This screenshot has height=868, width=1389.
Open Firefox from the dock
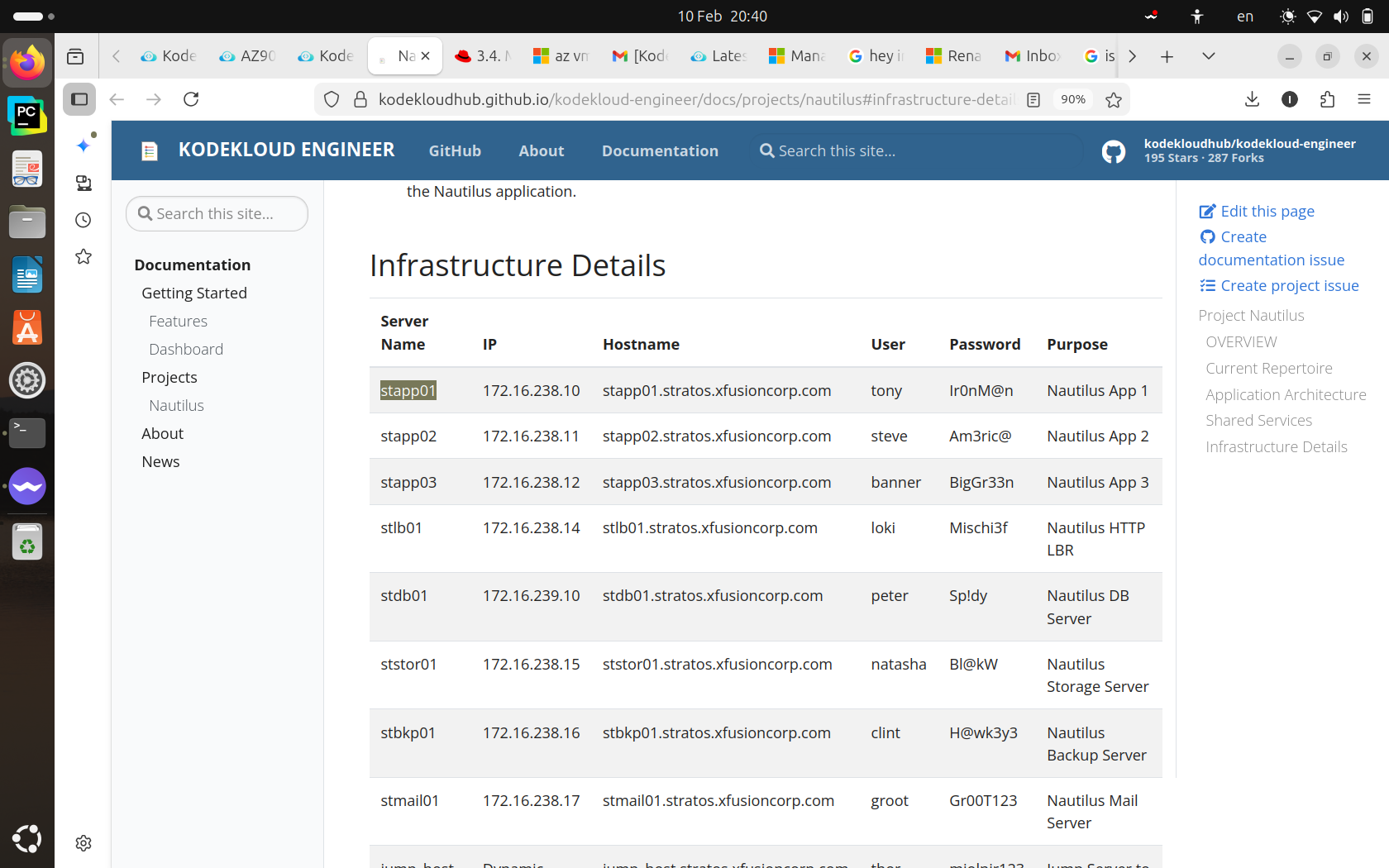point(27,63)
